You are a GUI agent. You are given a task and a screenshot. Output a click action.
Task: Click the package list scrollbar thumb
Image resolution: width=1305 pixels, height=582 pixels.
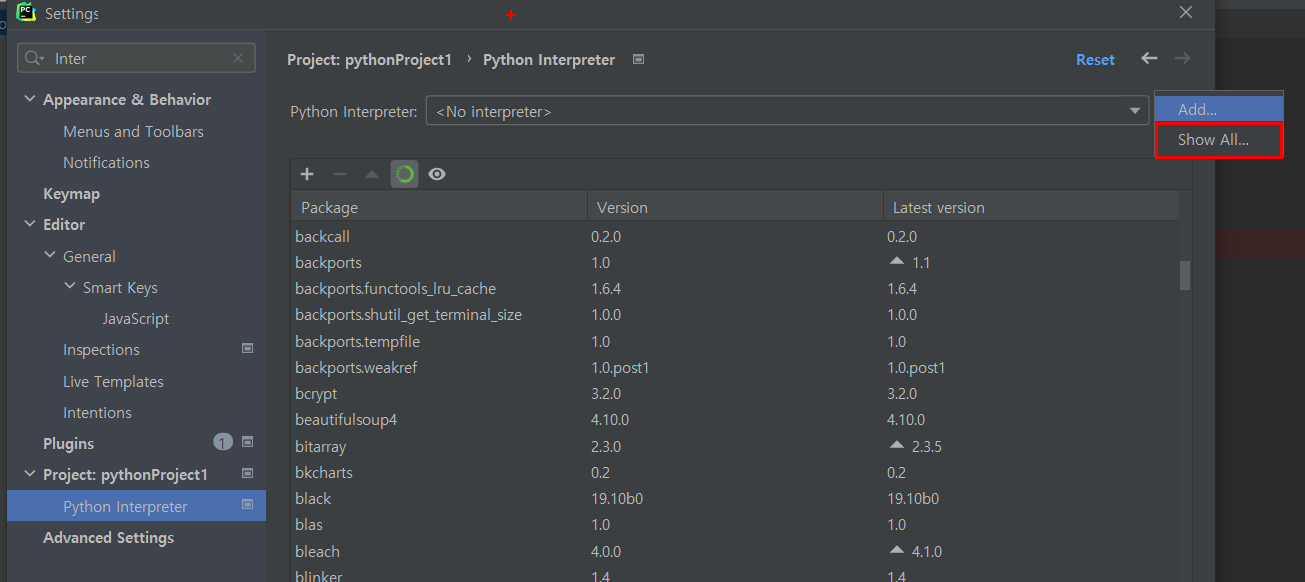[x=1185, y=275]
